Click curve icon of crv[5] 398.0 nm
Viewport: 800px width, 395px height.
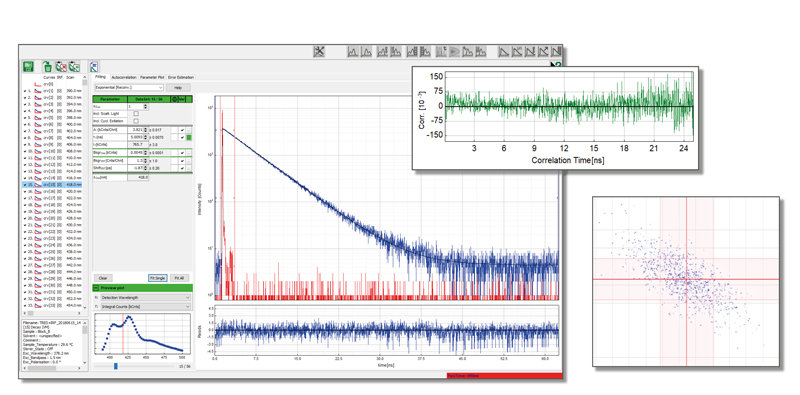point(38,117)
